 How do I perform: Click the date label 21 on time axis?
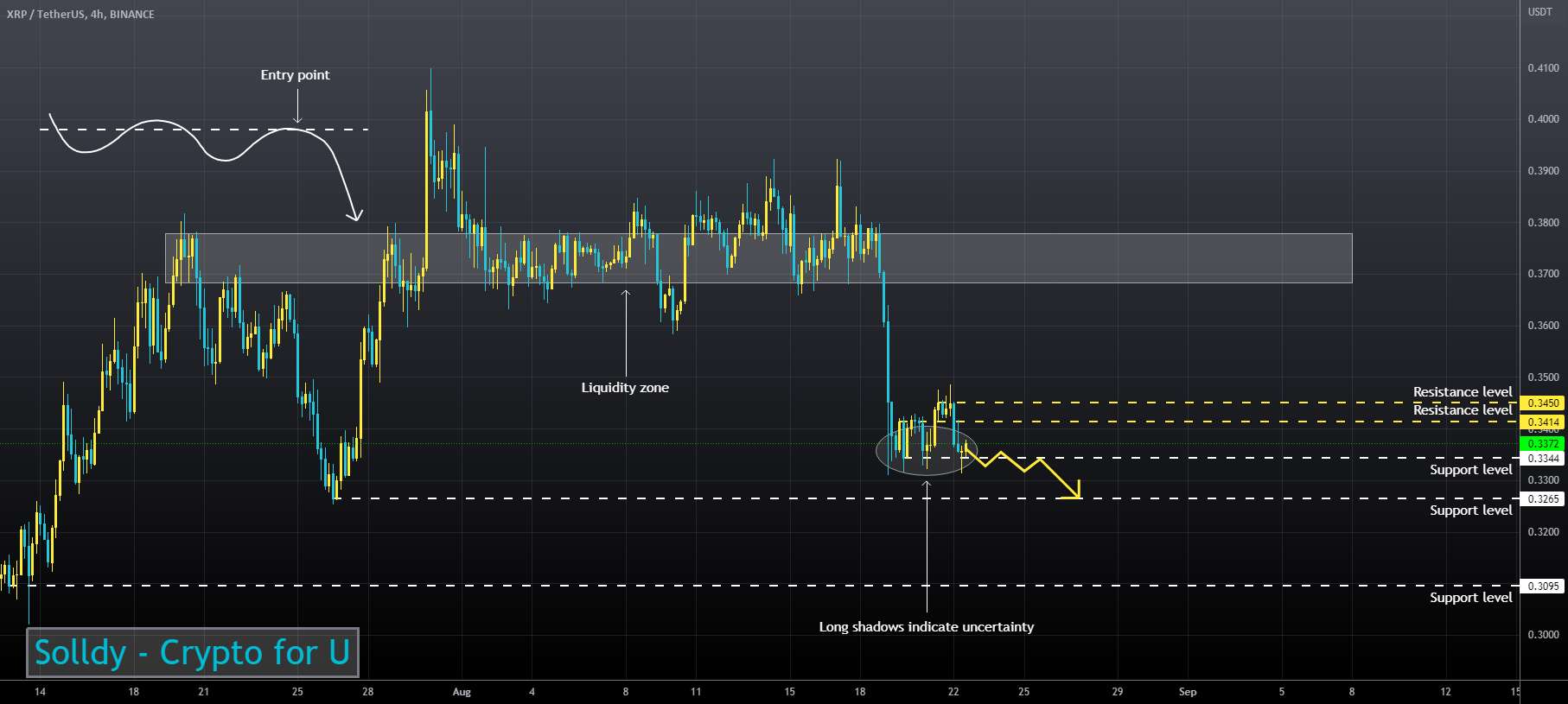click(203, 692)
